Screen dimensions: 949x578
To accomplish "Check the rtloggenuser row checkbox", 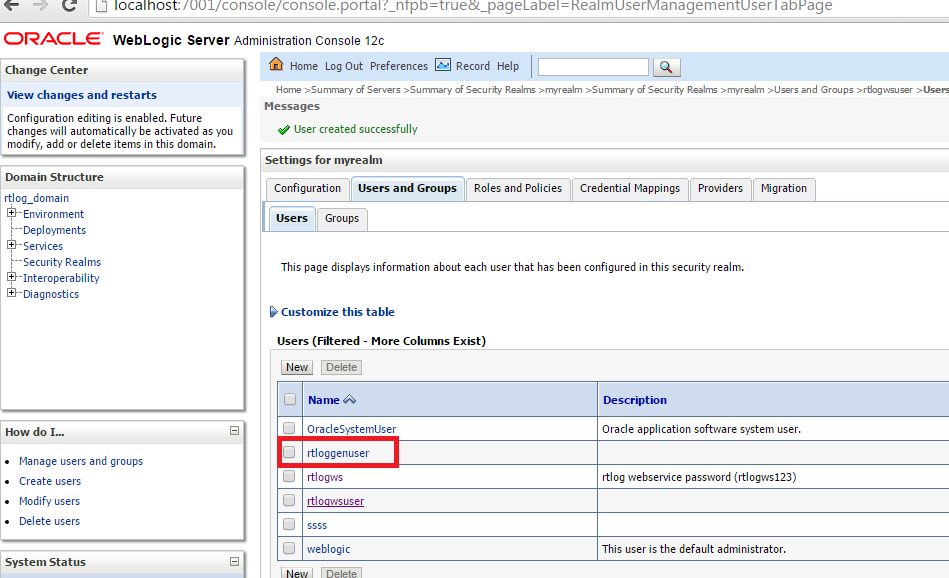I will 289,452.
